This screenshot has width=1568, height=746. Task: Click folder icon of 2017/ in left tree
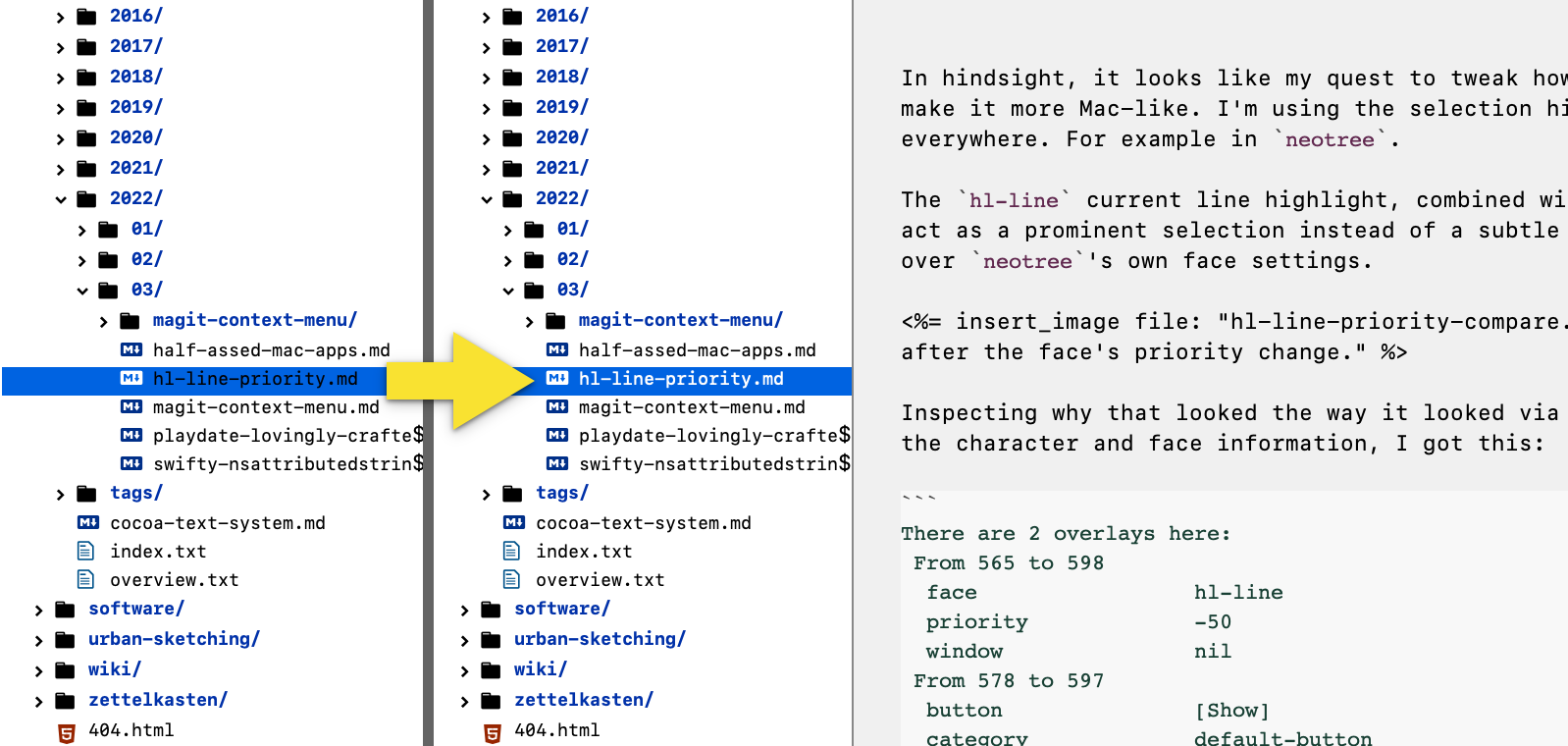pos(86,46)
